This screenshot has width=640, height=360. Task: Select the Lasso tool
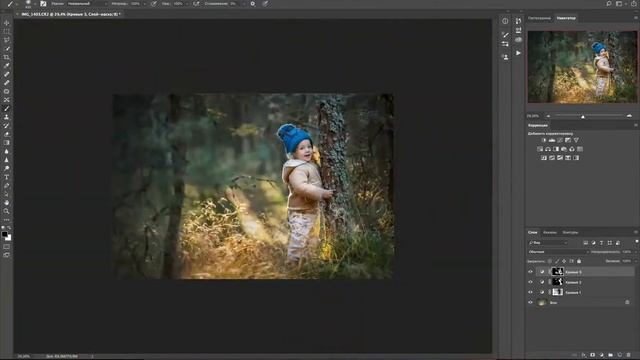[x=7, y=40]
